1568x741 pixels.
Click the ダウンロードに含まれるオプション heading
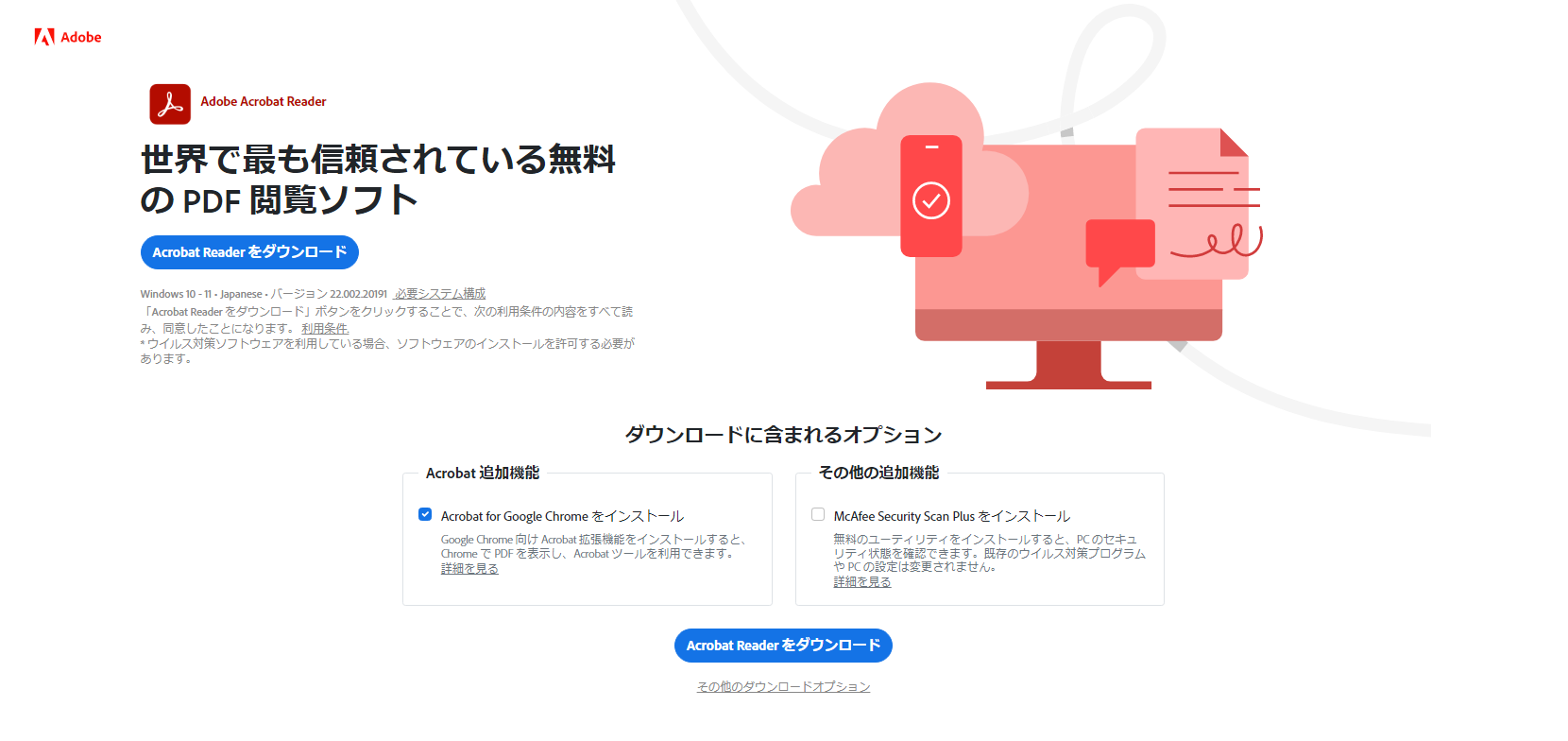(x=783, y=435)
